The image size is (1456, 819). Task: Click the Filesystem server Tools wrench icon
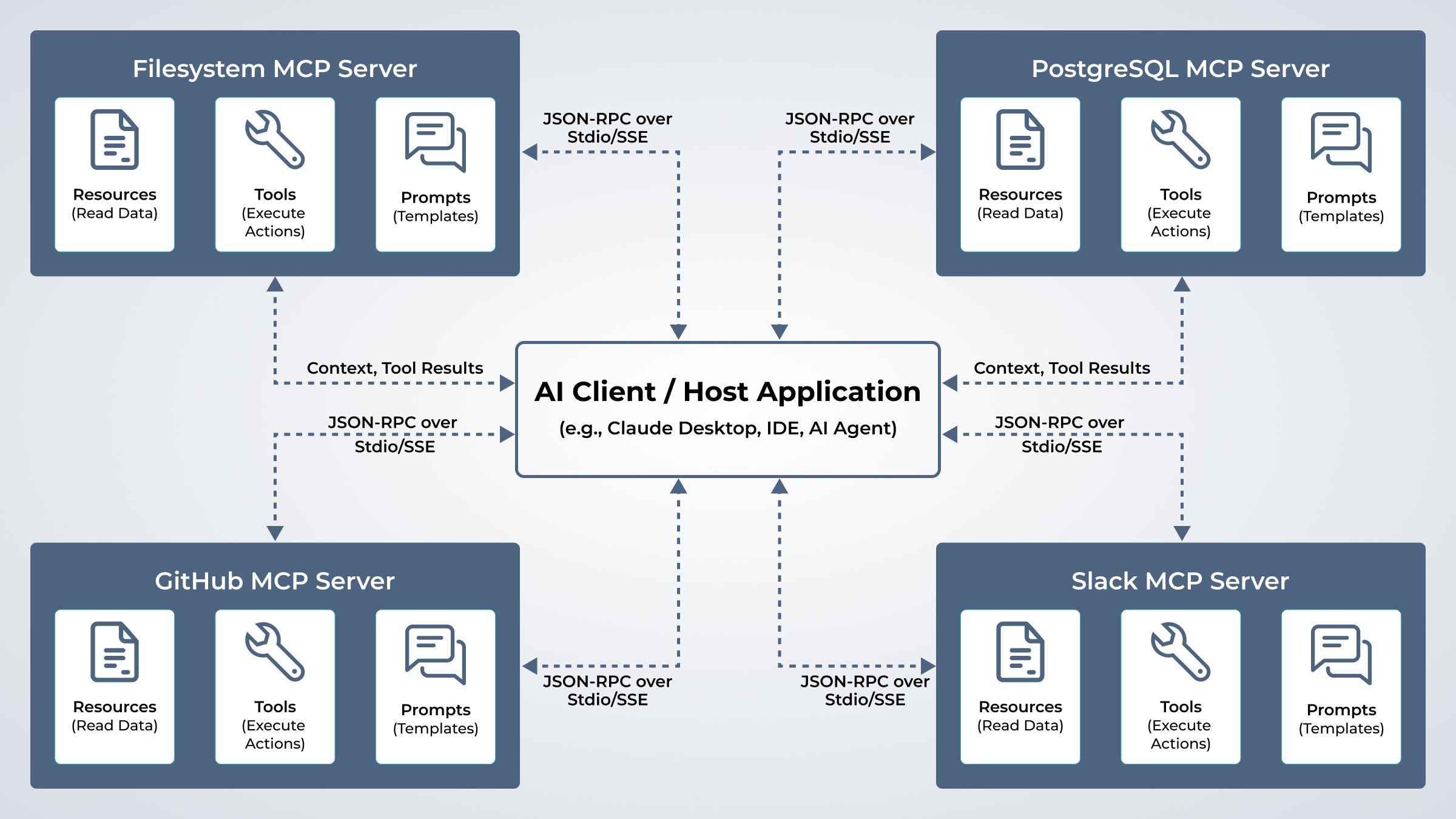click(x=275, y=140)
